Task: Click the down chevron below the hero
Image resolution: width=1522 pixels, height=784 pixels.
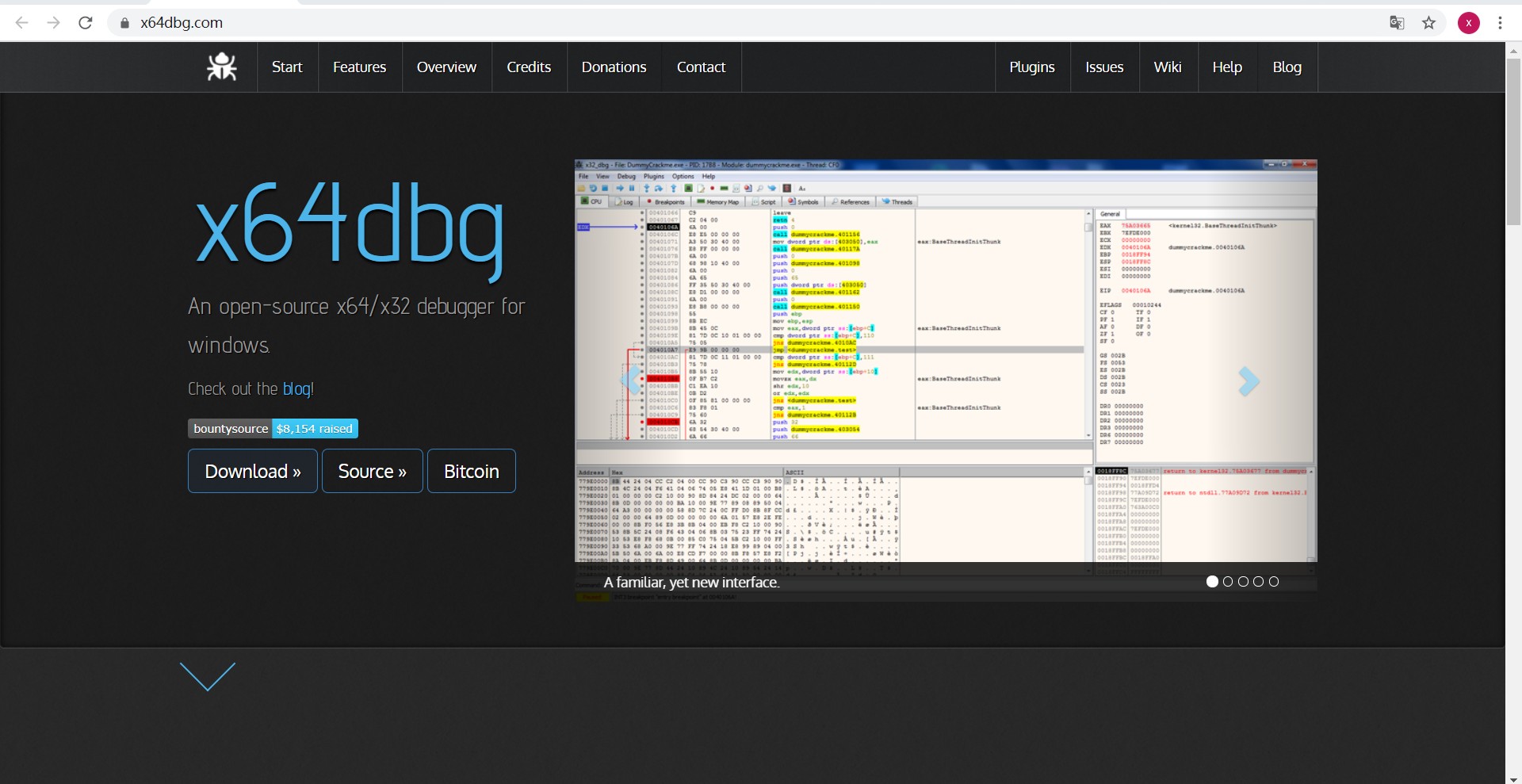Action: 208,676
